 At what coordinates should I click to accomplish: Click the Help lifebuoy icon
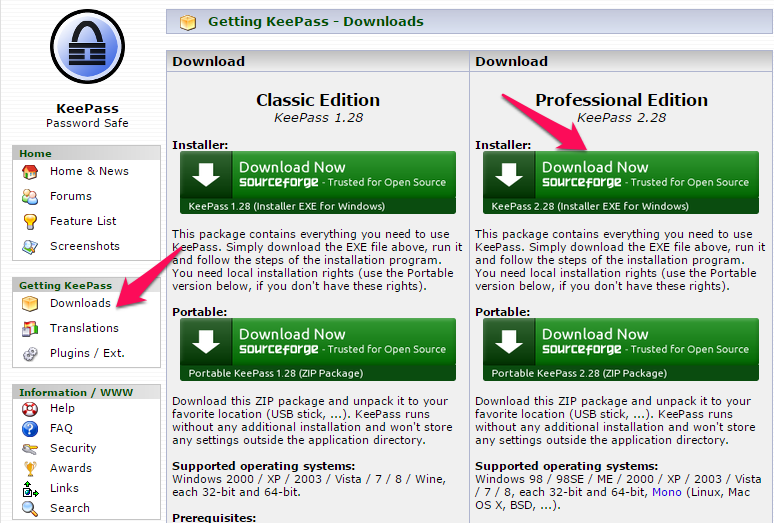[x=30, y=409]
